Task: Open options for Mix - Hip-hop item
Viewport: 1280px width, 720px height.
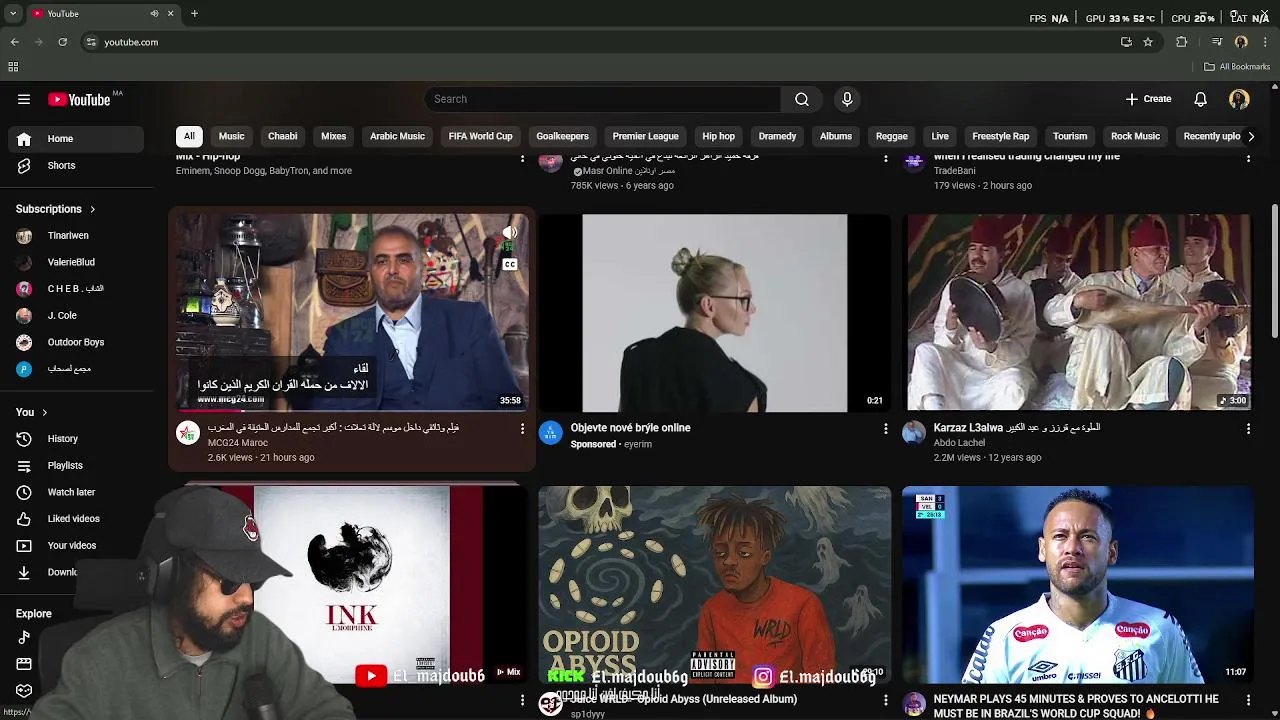Action: point(522,158)
